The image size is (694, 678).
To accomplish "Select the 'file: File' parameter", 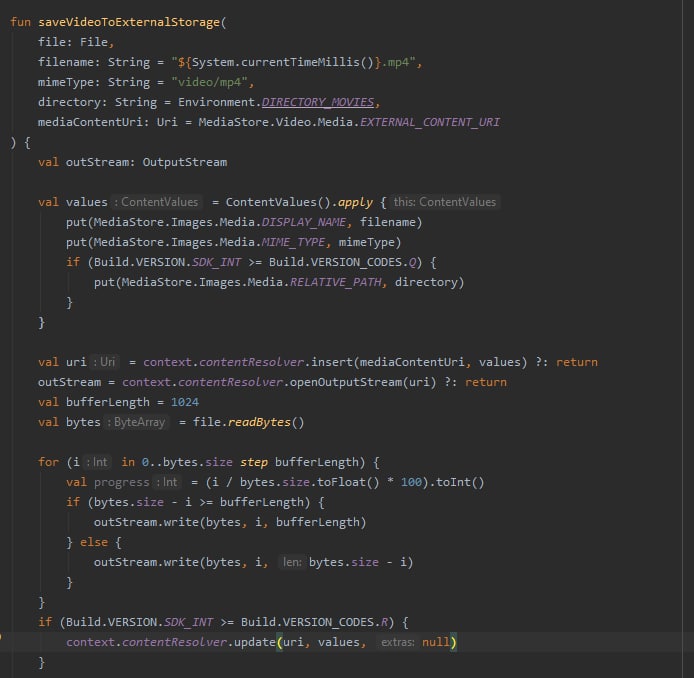I will pos(73,42).
